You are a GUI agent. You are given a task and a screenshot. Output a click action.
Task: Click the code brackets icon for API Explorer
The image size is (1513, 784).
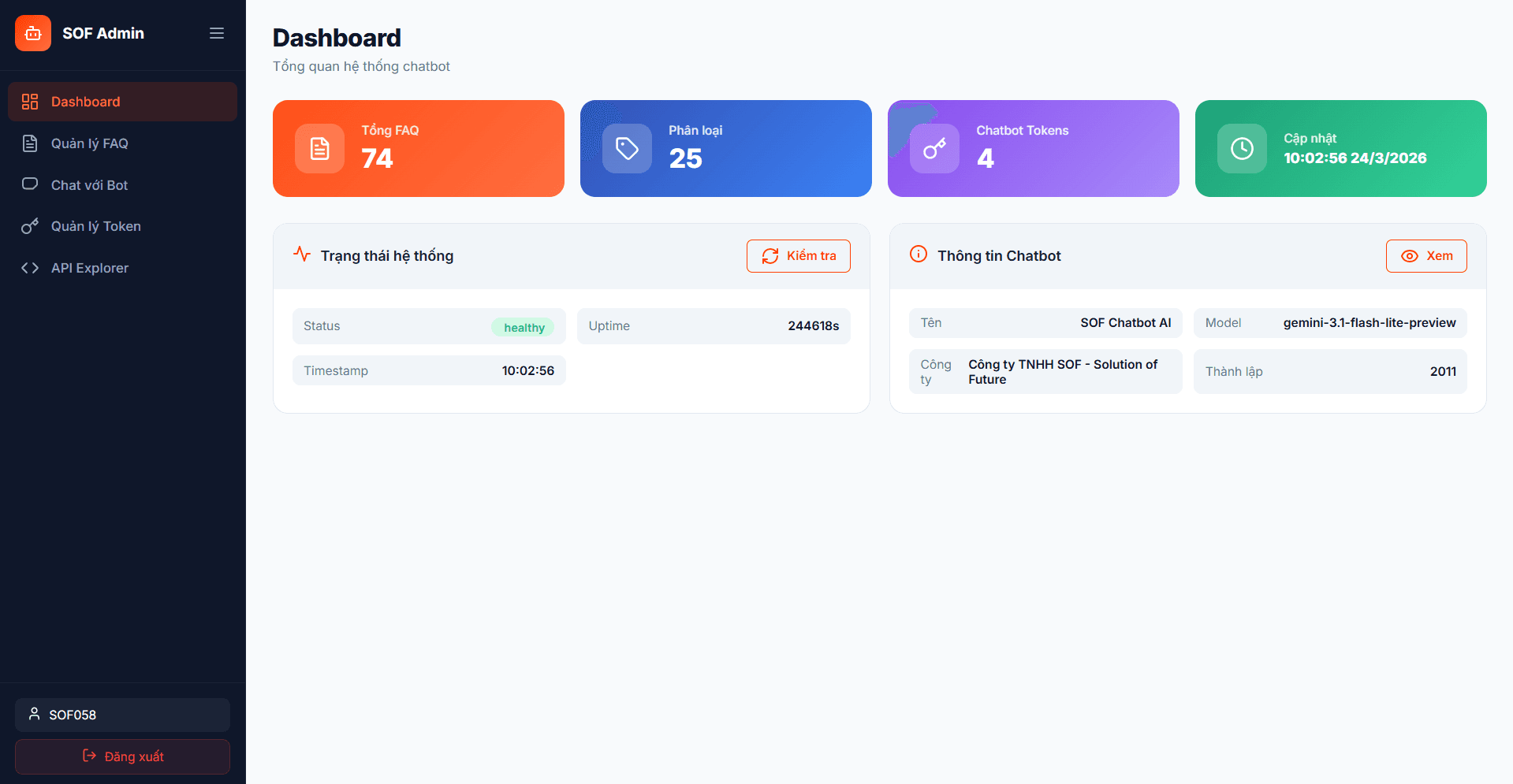point(30,268)
